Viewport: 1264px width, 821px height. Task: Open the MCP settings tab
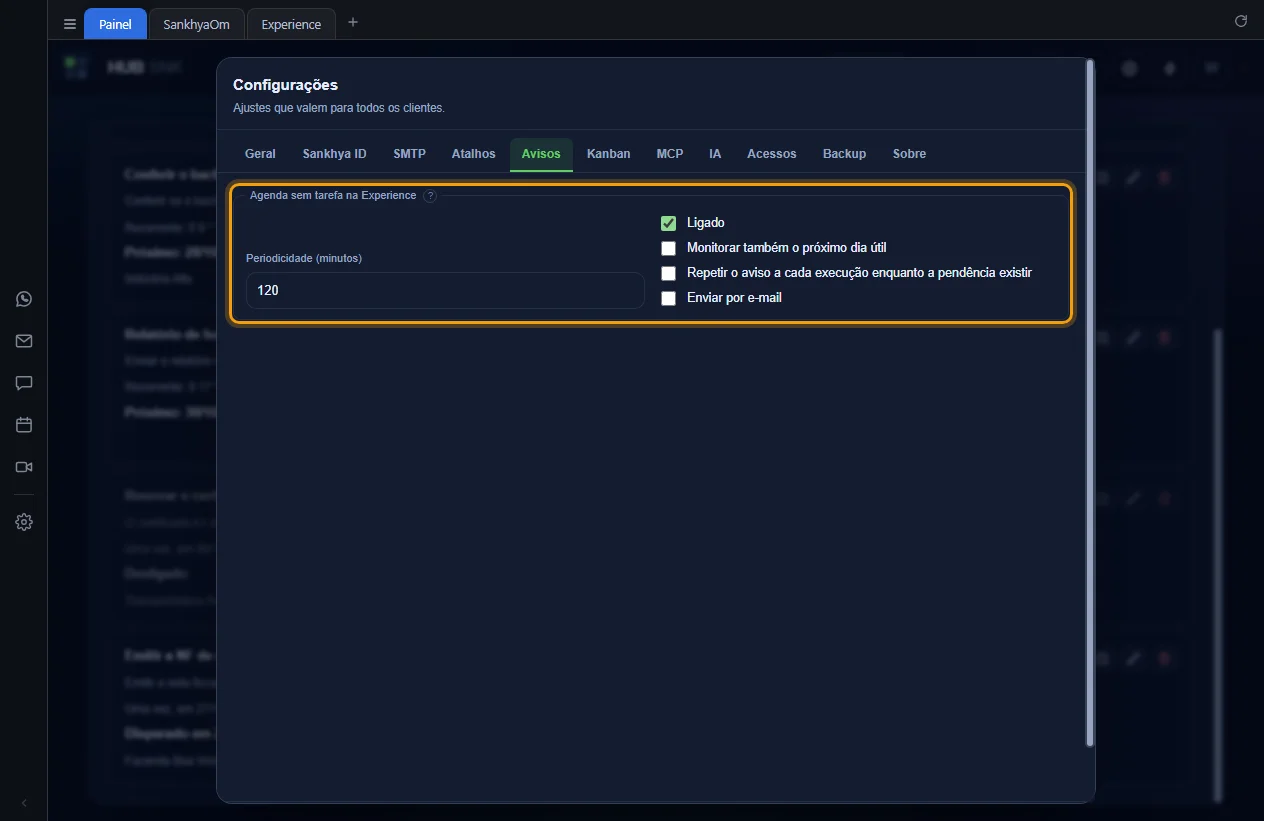coord(670,154)
